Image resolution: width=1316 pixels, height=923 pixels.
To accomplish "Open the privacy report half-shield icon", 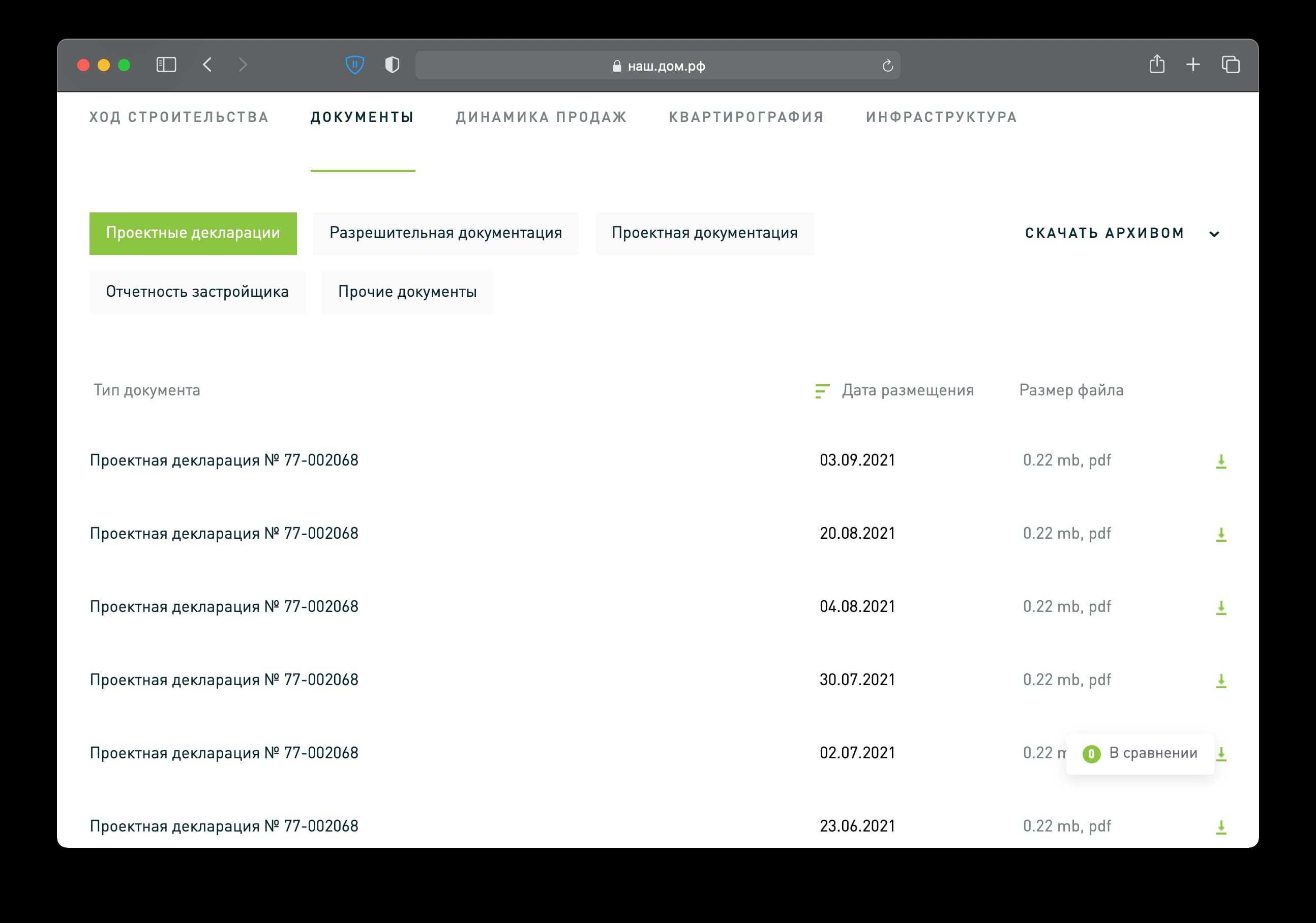I will (392, 65).
